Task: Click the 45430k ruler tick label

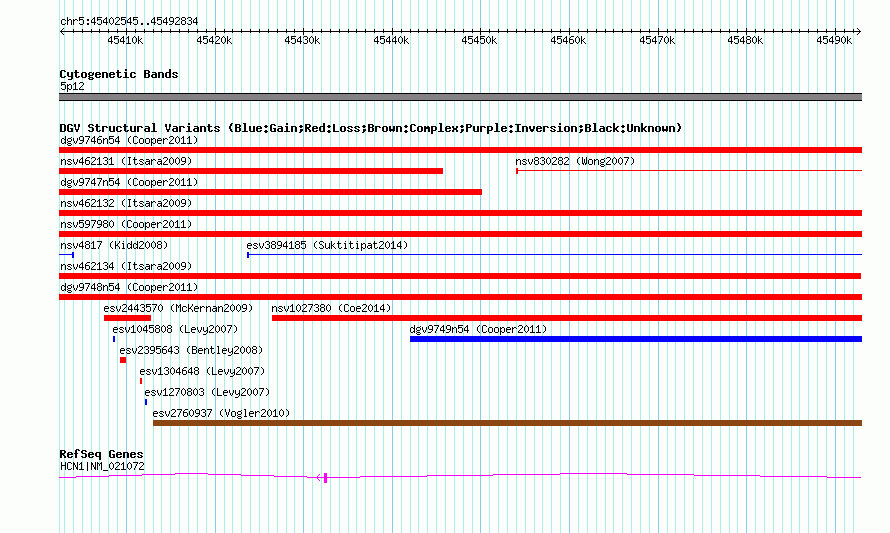Action: 303,40
